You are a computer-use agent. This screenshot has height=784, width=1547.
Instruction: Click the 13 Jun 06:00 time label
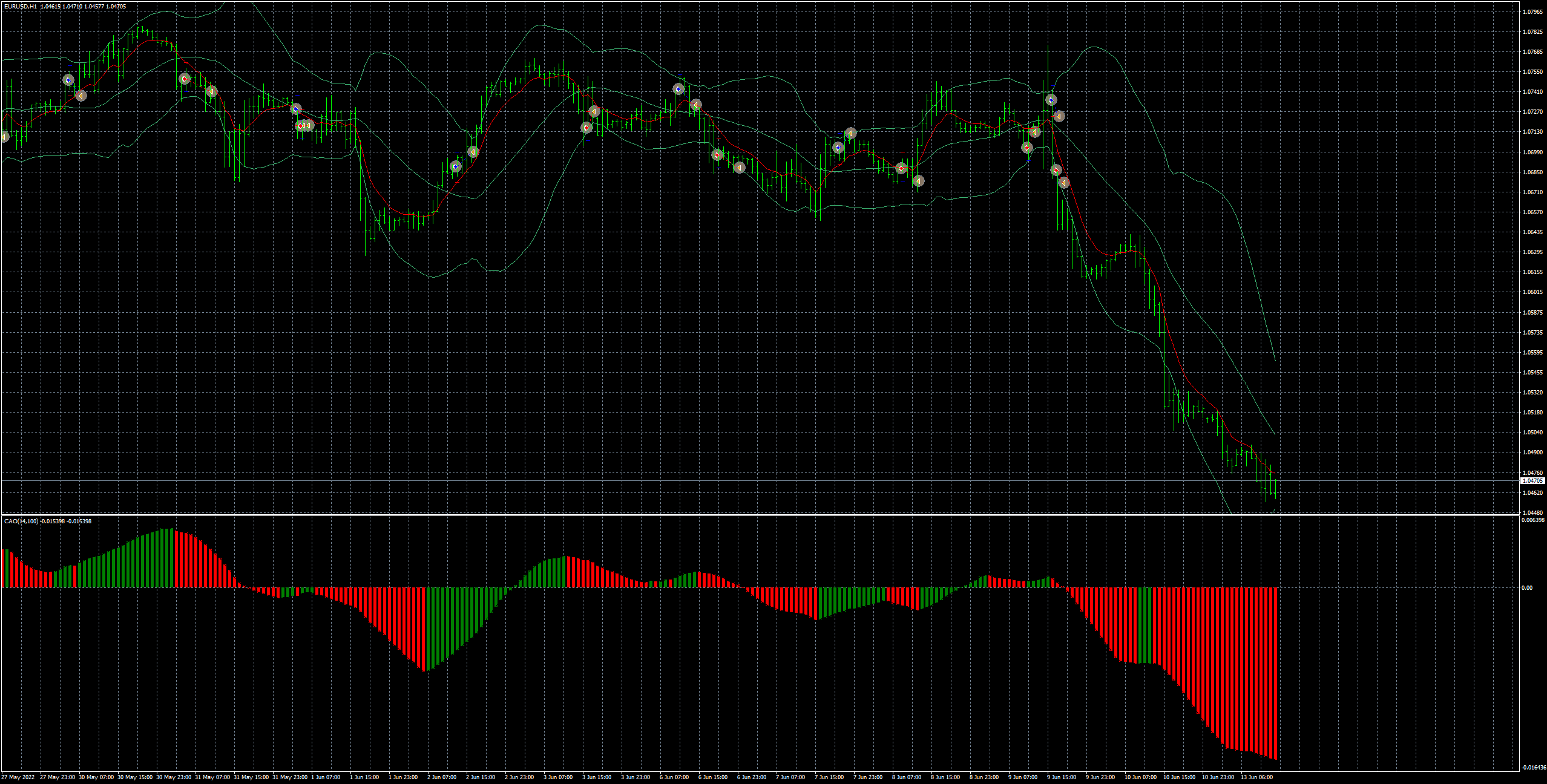[1256, 777]
